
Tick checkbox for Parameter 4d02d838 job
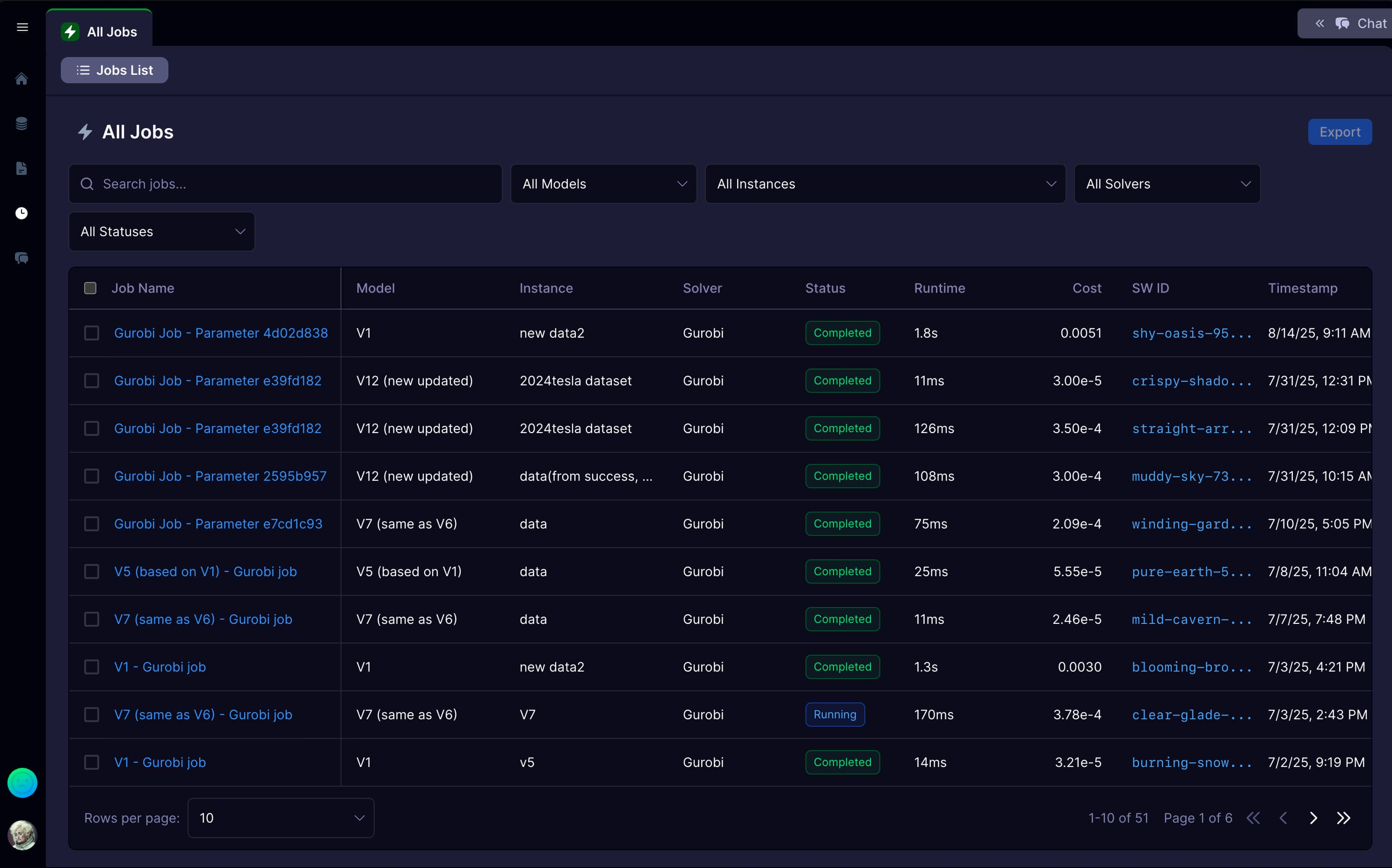(x=92, y=333)
